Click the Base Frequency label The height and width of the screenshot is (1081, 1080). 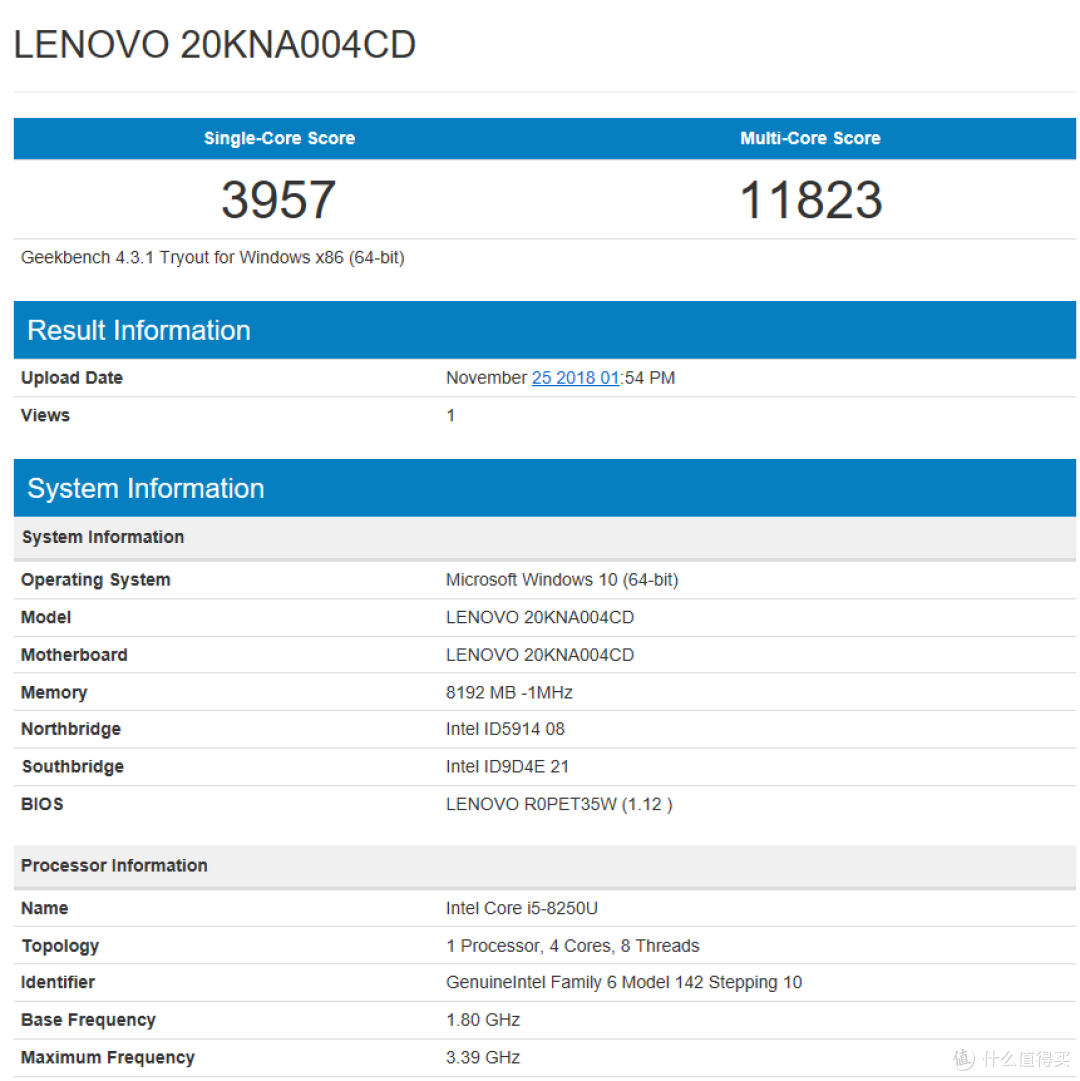coord(88,1020)
